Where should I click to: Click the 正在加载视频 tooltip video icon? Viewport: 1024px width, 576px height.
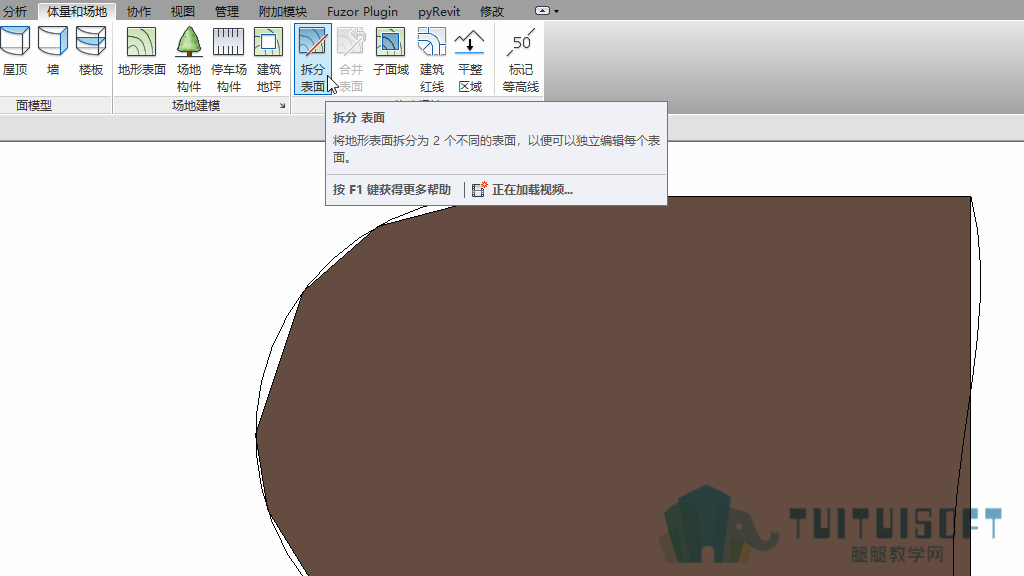coord(479,189)
